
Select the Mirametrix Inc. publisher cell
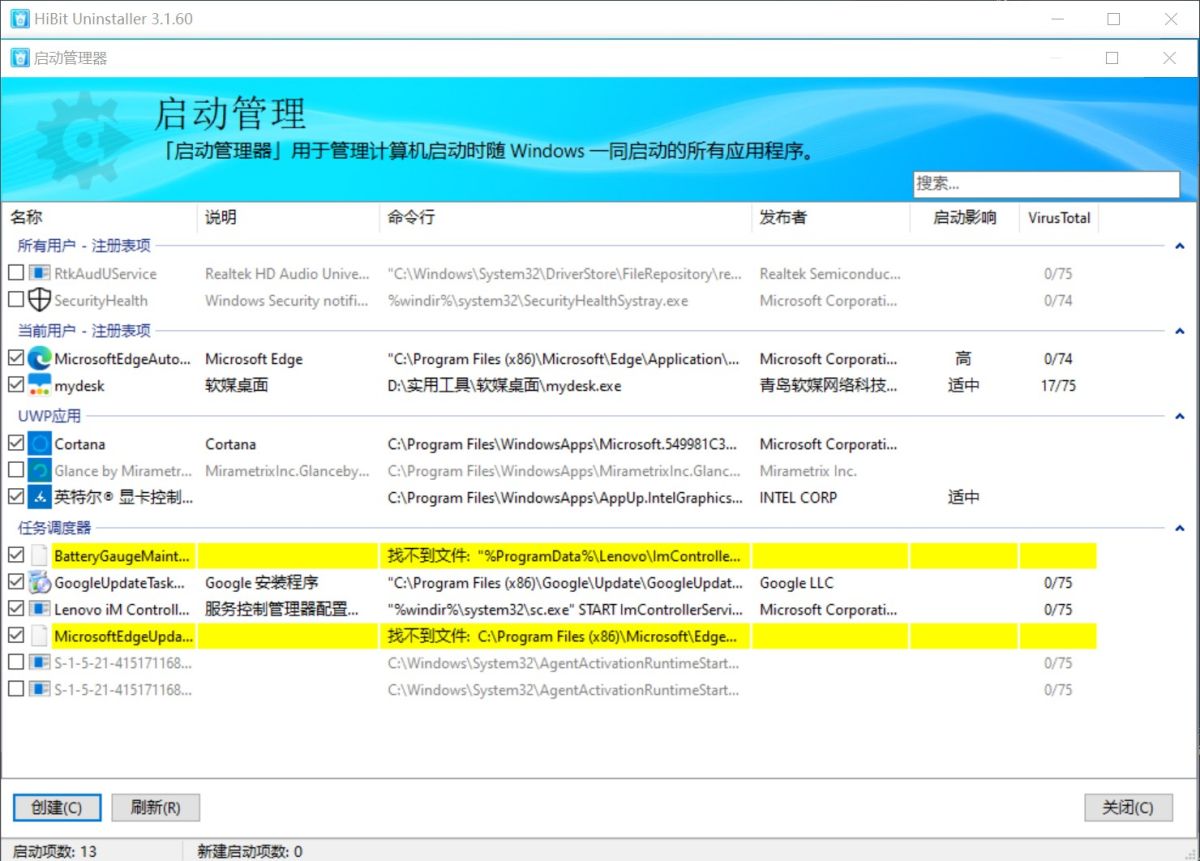(x=808, y=471)
